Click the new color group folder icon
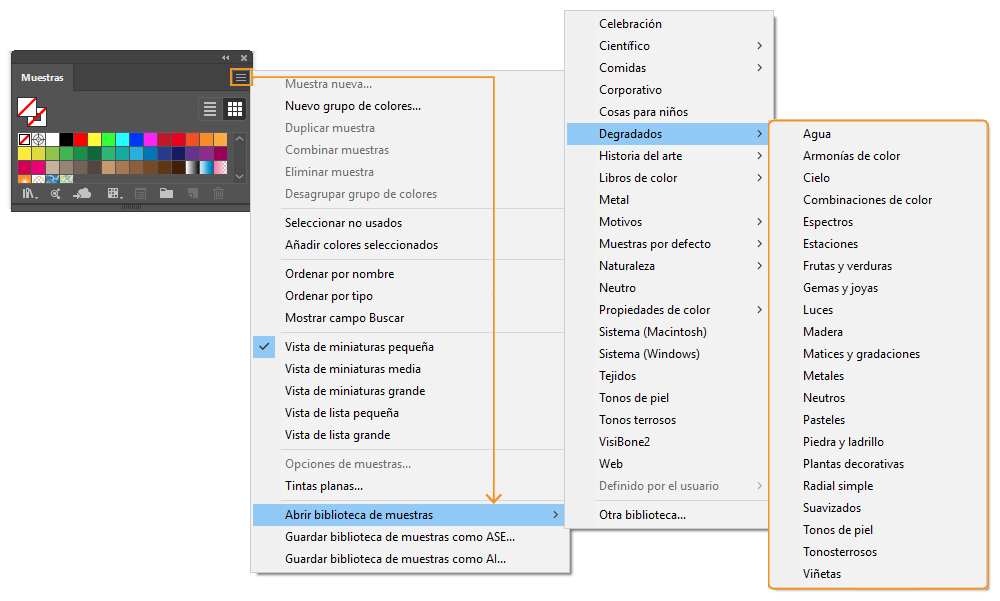Viewport: 1000px width, 601px height. tap(166, 193)
